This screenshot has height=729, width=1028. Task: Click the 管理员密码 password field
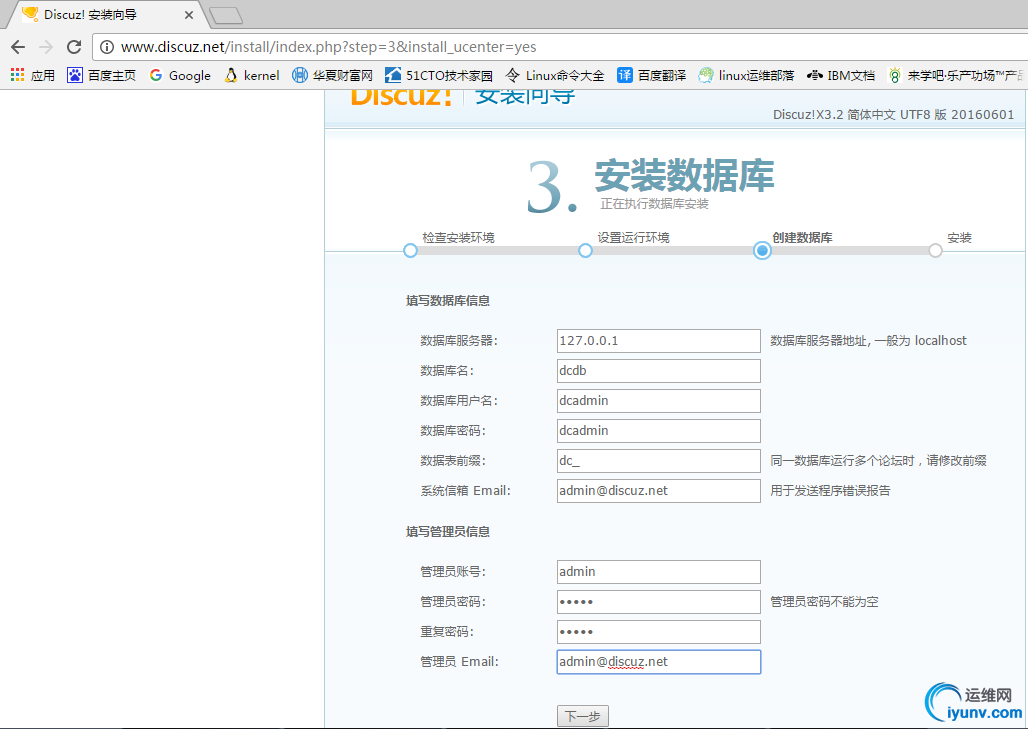point(658,602)
